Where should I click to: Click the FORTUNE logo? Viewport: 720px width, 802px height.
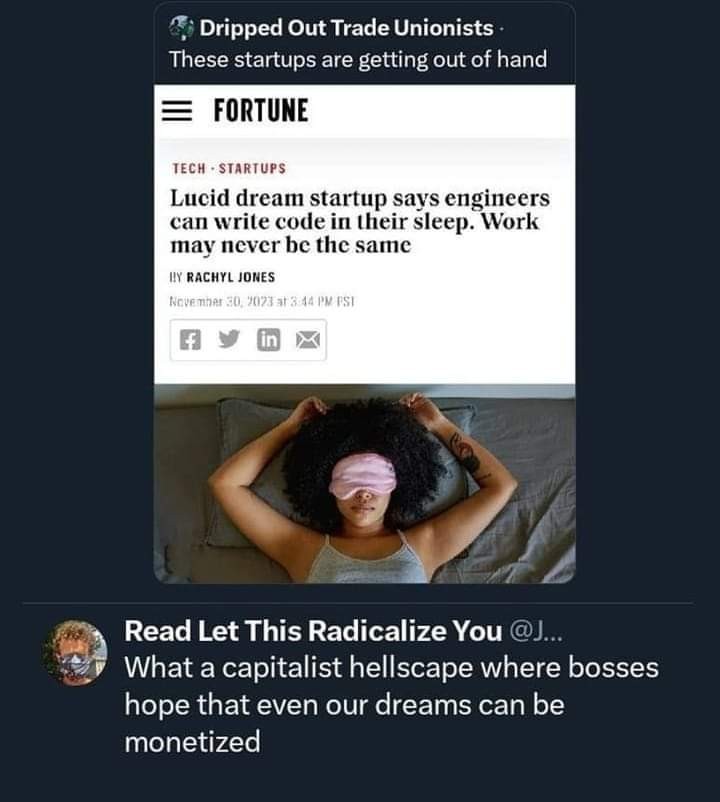coord(261,110)
